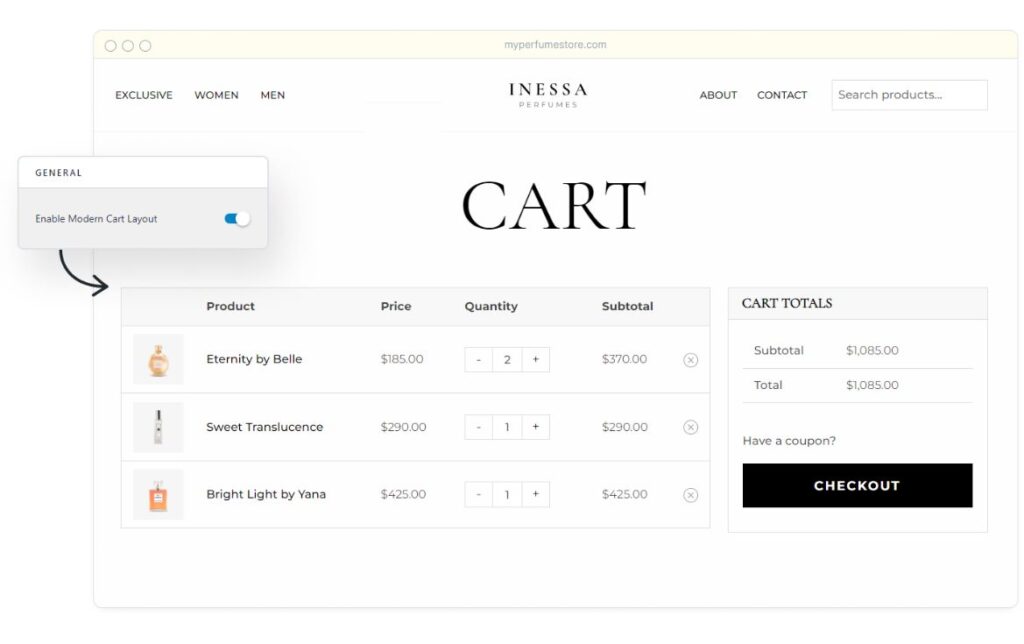This screenshot has height=644, width=1024.
Task: Browse the WOMEN category
Action: [216, 95]
